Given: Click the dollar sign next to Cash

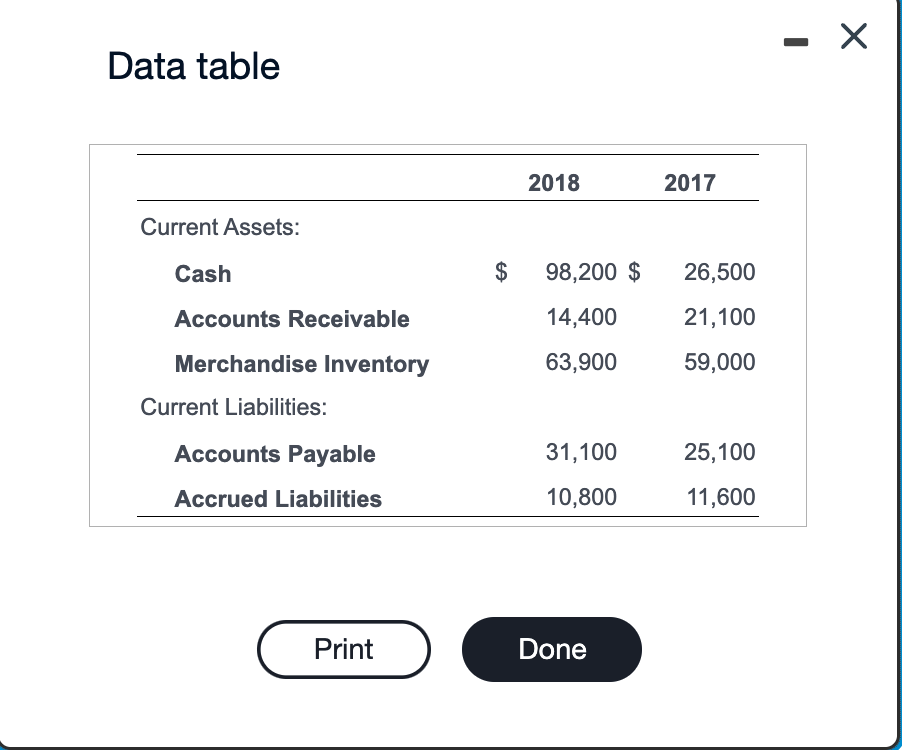Looking at the screenshot, I should pos(499,272).
